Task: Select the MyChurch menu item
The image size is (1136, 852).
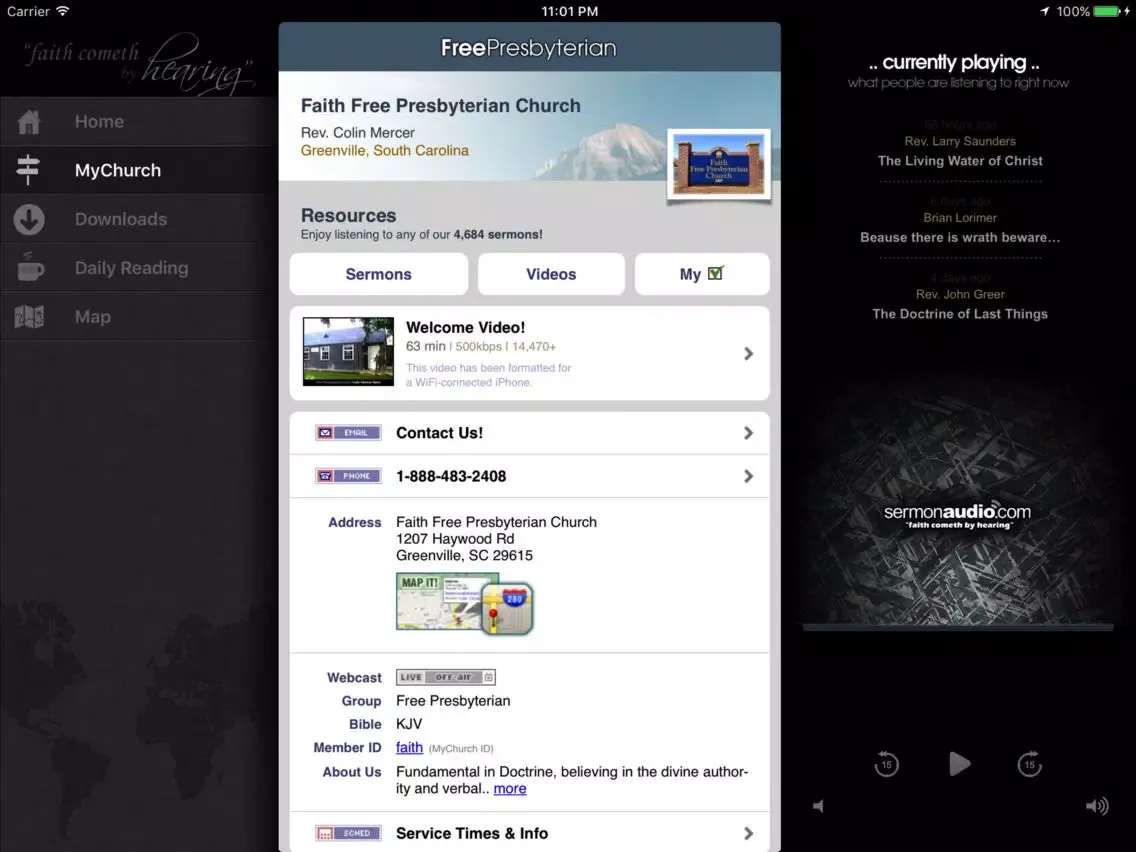Action: pyautogui.click(x=118, y=170)
